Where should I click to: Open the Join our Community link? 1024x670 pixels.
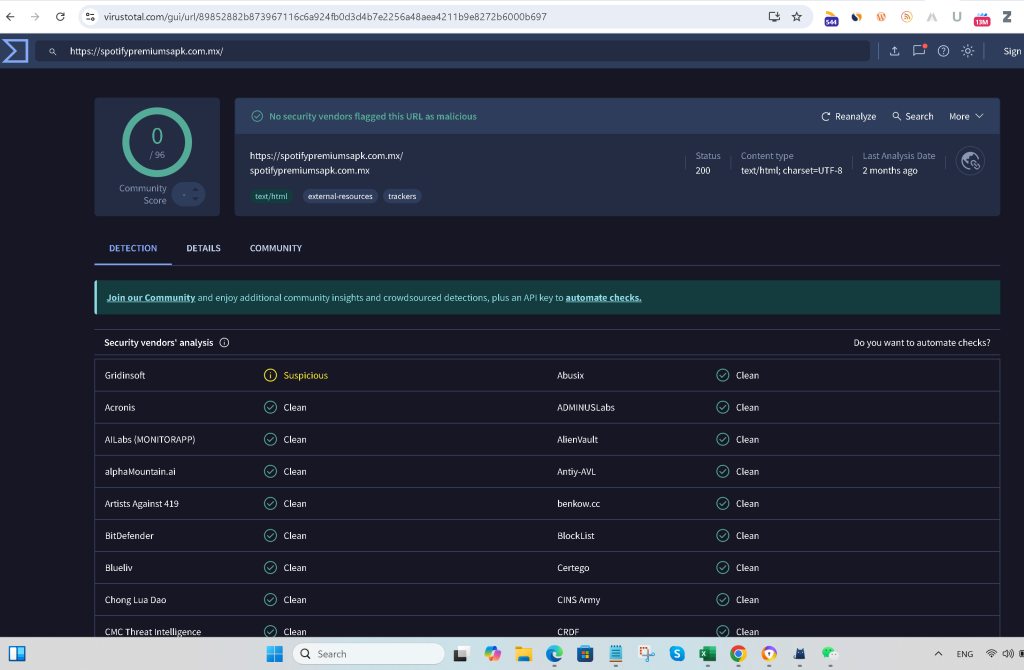[x=151, y=298]
